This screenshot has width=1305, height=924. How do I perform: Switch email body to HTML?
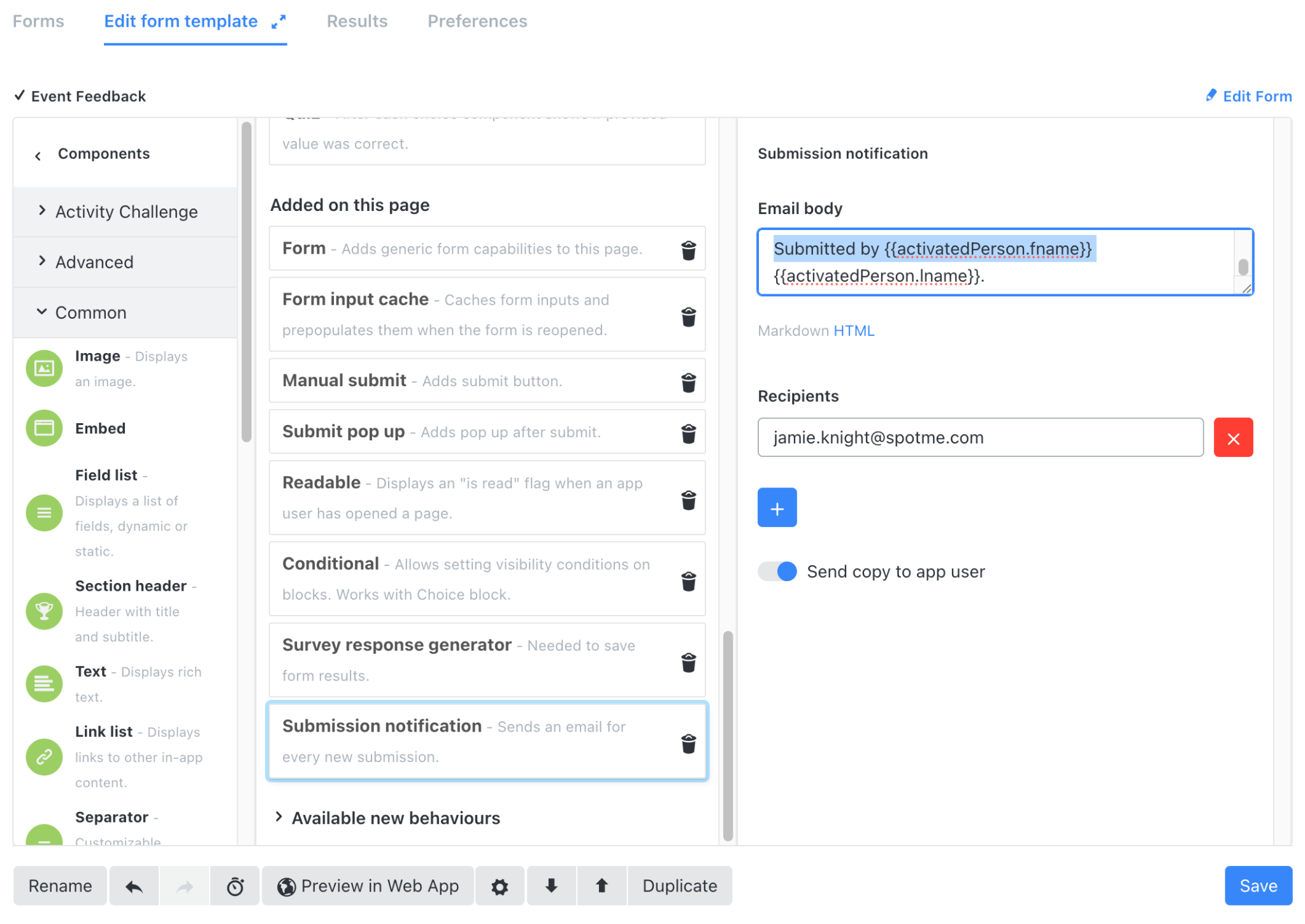854,331
